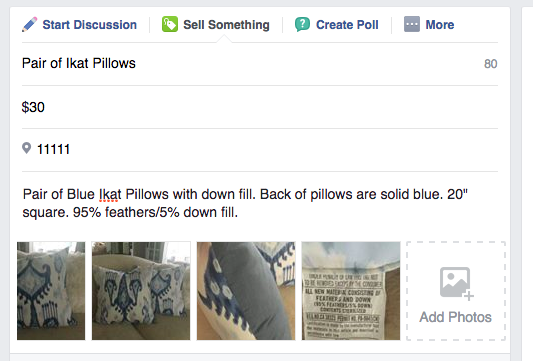Viewport: 533px width, 361px height.
Task: Click the add photo picture icon
Action: click(x=457, y=283)
